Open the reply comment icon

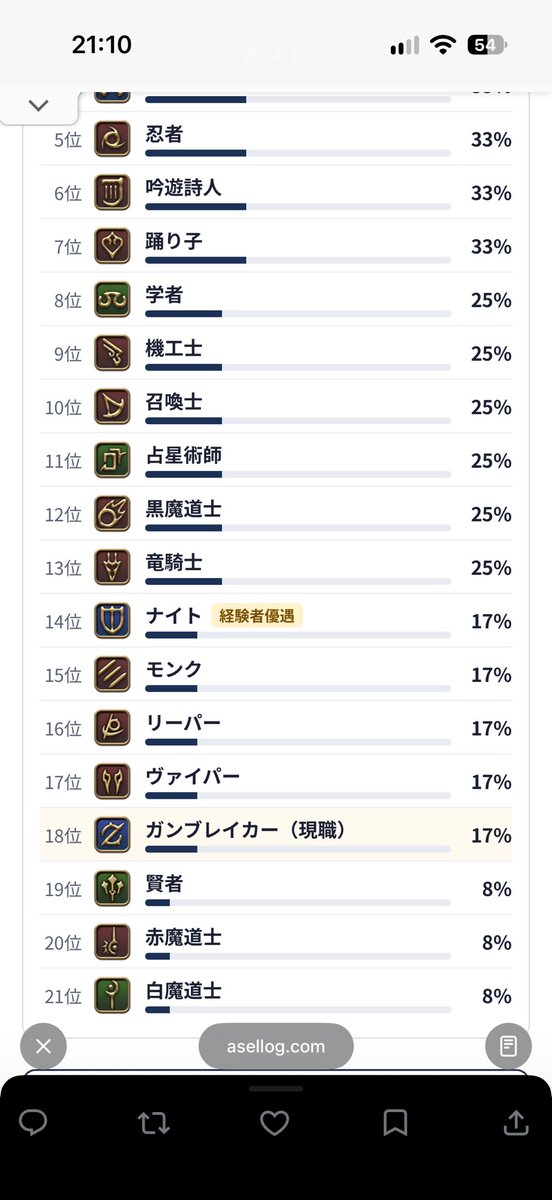(x=33, y=1123)
